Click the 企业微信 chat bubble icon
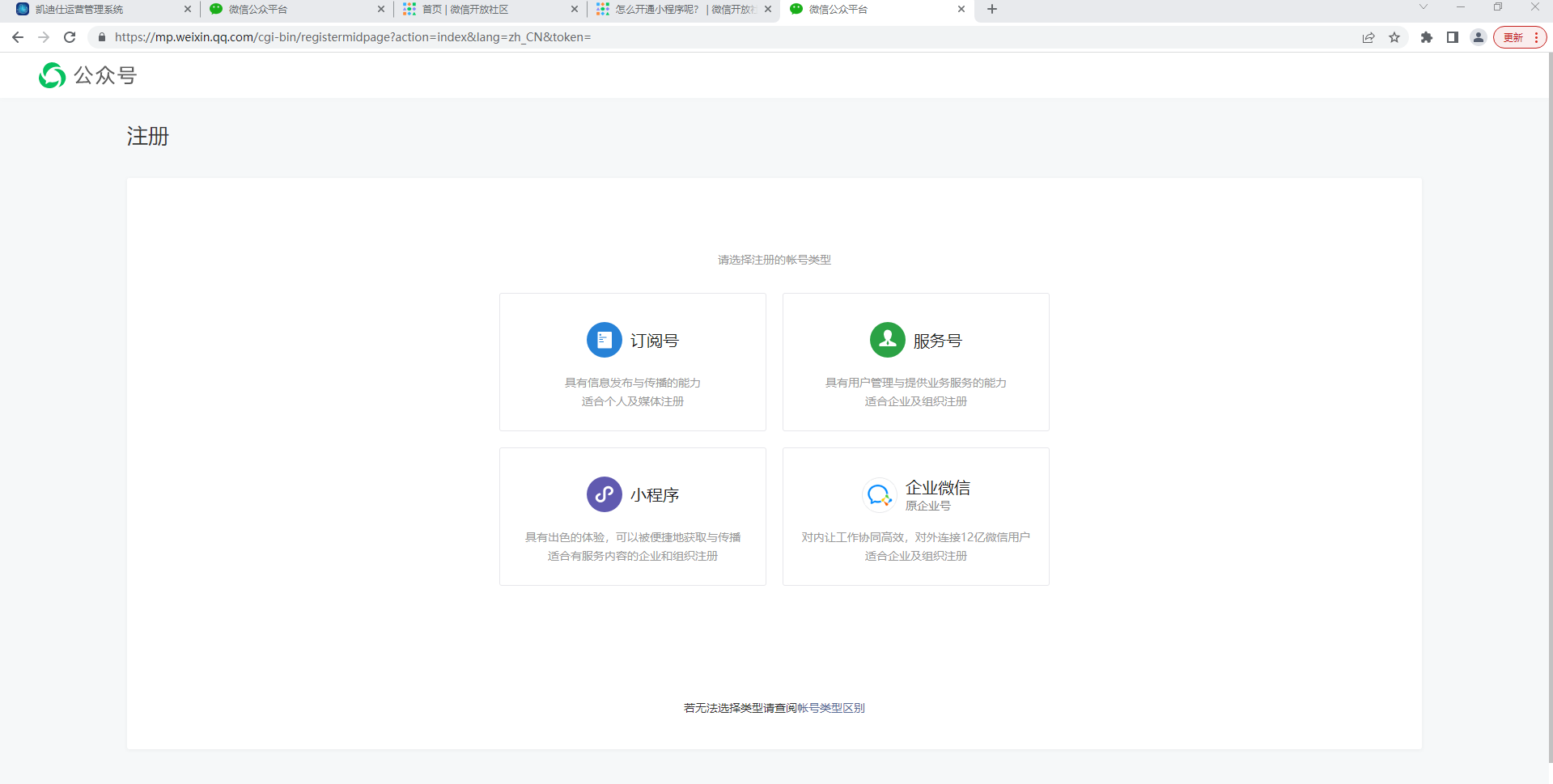The height and width of the screenshot is (784, 1553). (x=879, y=494)
